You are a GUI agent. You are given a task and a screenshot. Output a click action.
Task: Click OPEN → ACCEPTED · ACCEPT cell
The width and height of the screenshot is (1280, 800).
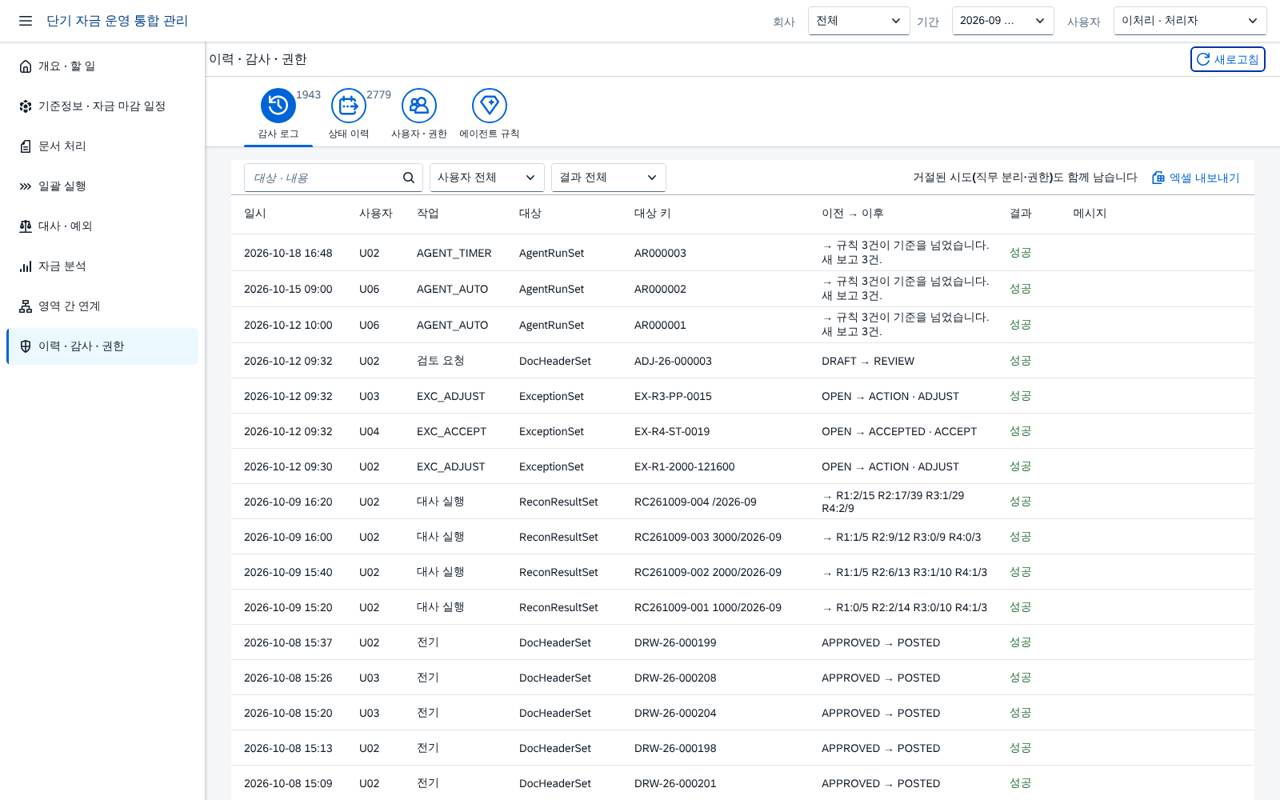tap(900, 431)
